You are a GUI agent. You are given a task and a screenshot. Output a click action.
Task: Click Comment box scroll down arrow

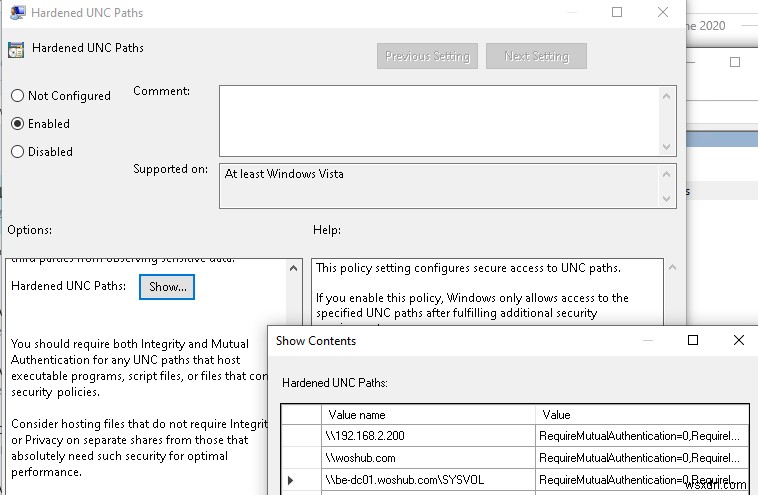click(667, 146)
